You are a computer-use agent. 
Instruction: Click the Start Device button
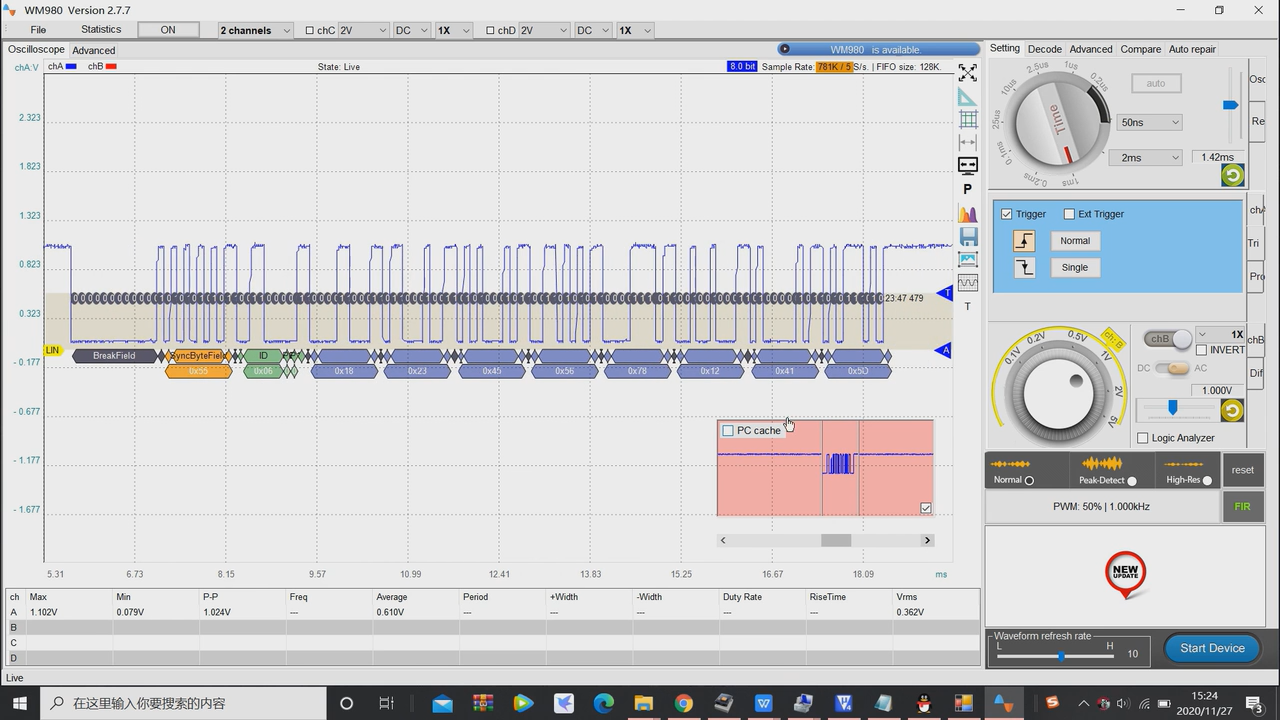pos(1211,648)
